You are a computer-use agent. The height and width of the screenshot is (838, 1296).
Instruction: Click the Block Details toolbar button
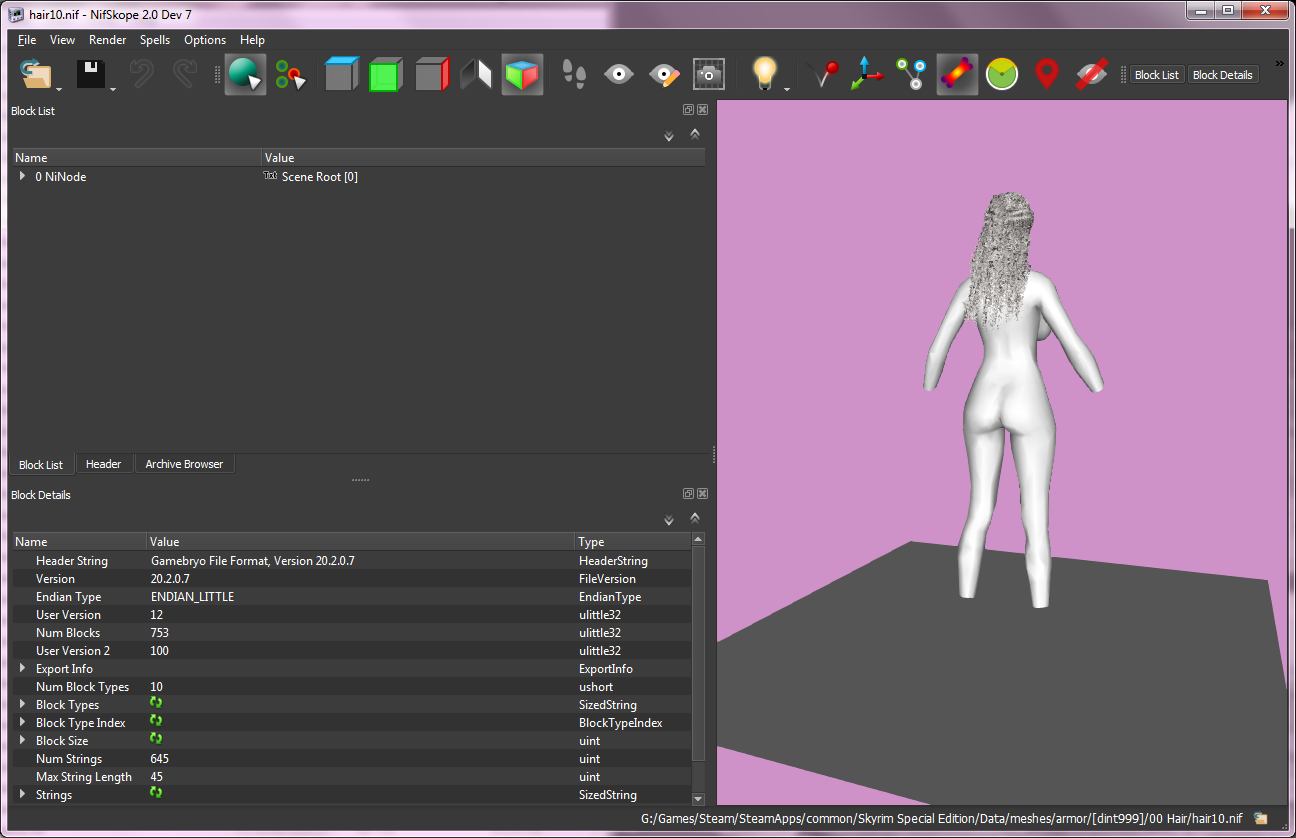(x=1222, y=75)
